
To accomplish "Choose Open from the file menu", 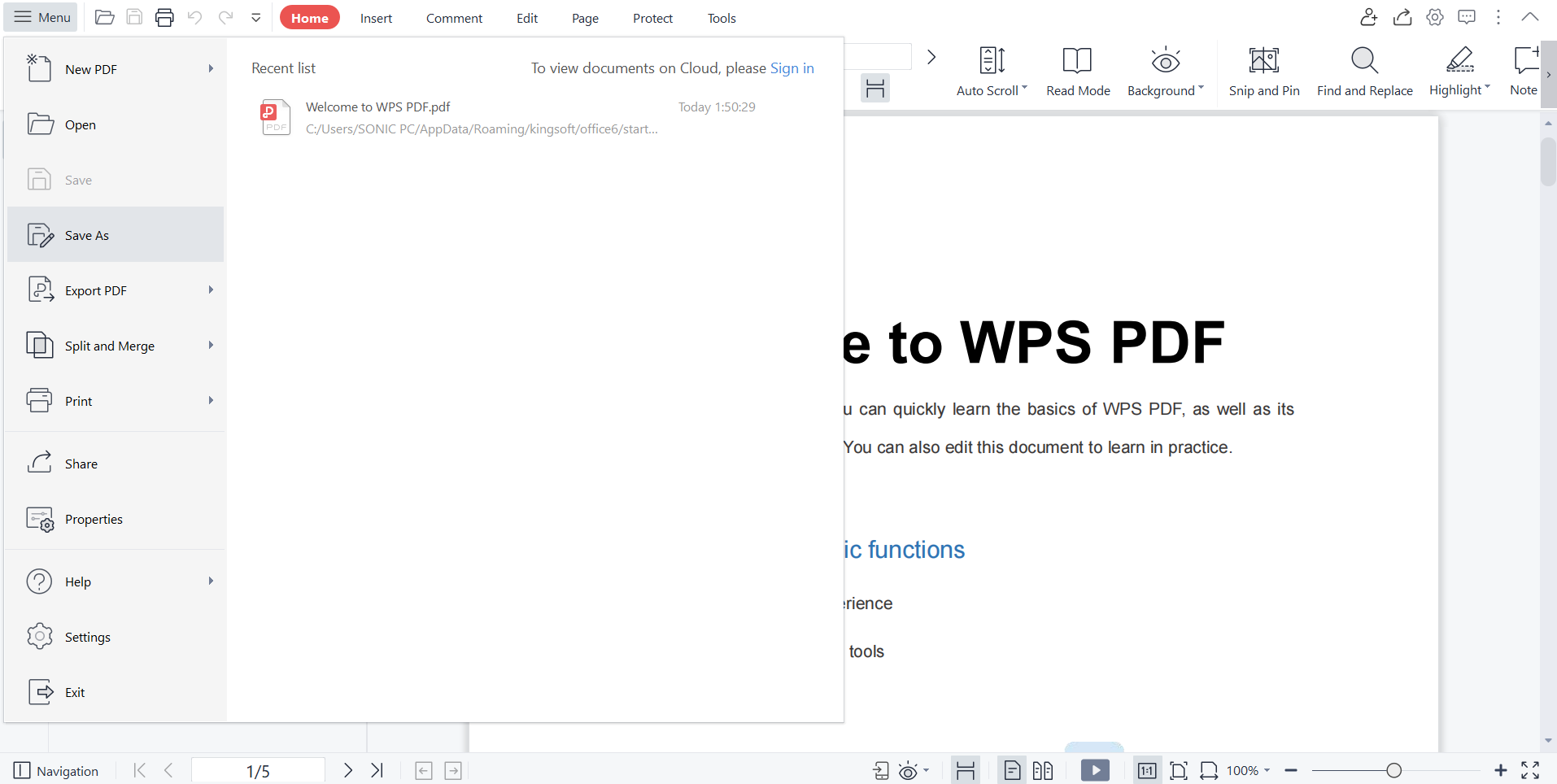I will pos(116,124).
